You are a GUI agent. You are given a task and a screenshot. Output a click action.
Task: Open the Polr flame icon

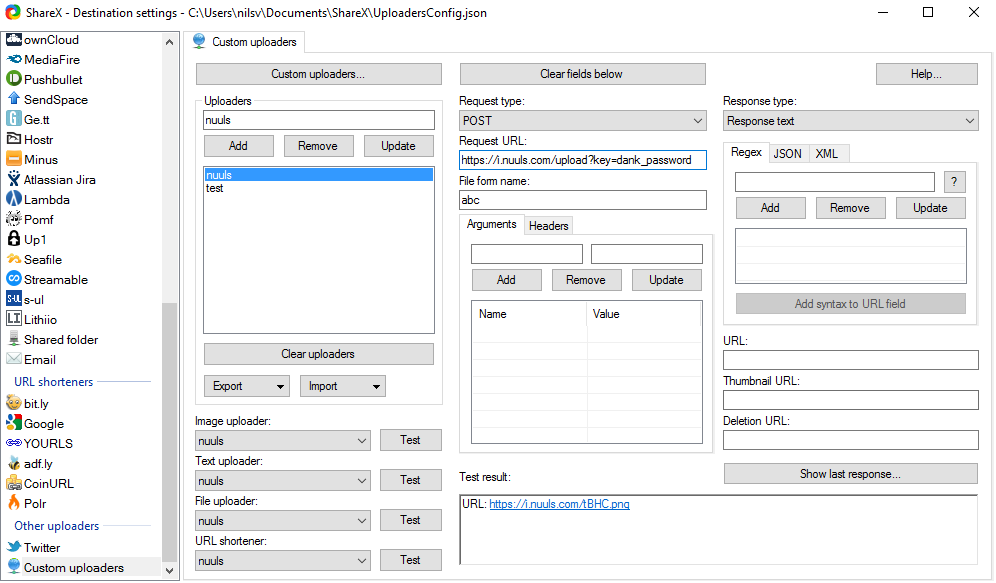[13, 503]
